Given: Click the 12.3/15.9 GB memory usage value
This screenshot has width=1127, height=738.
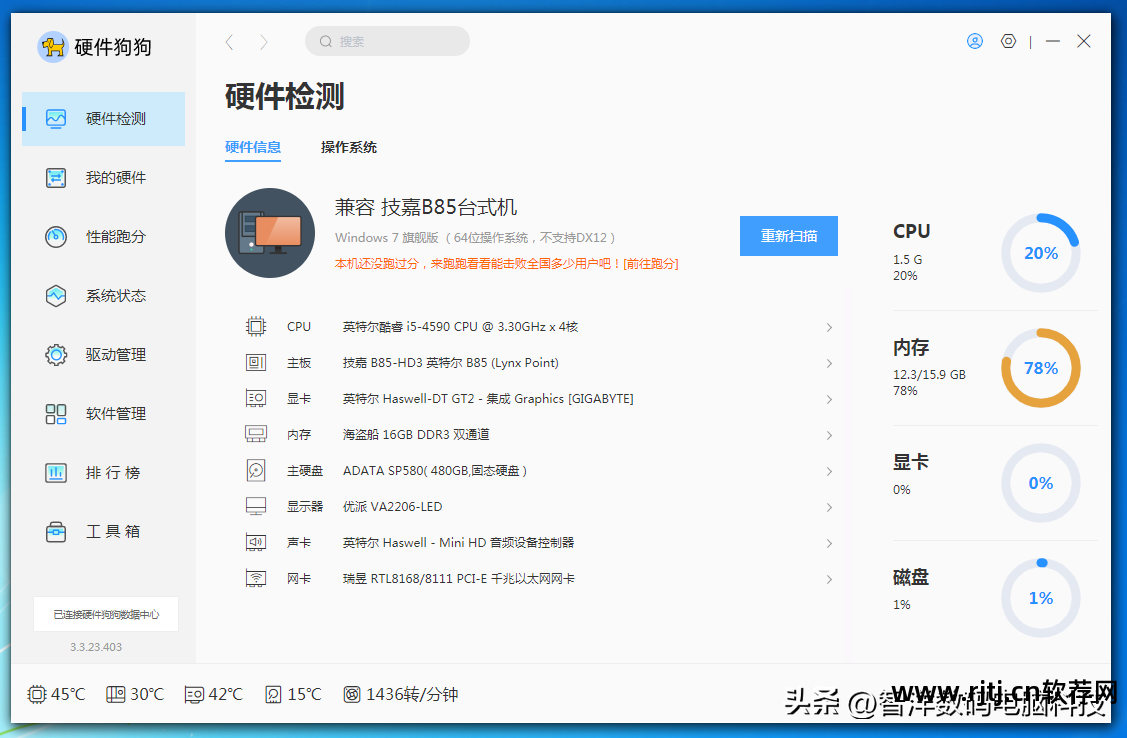Looking at the screenshot, I should coord(929,374).
